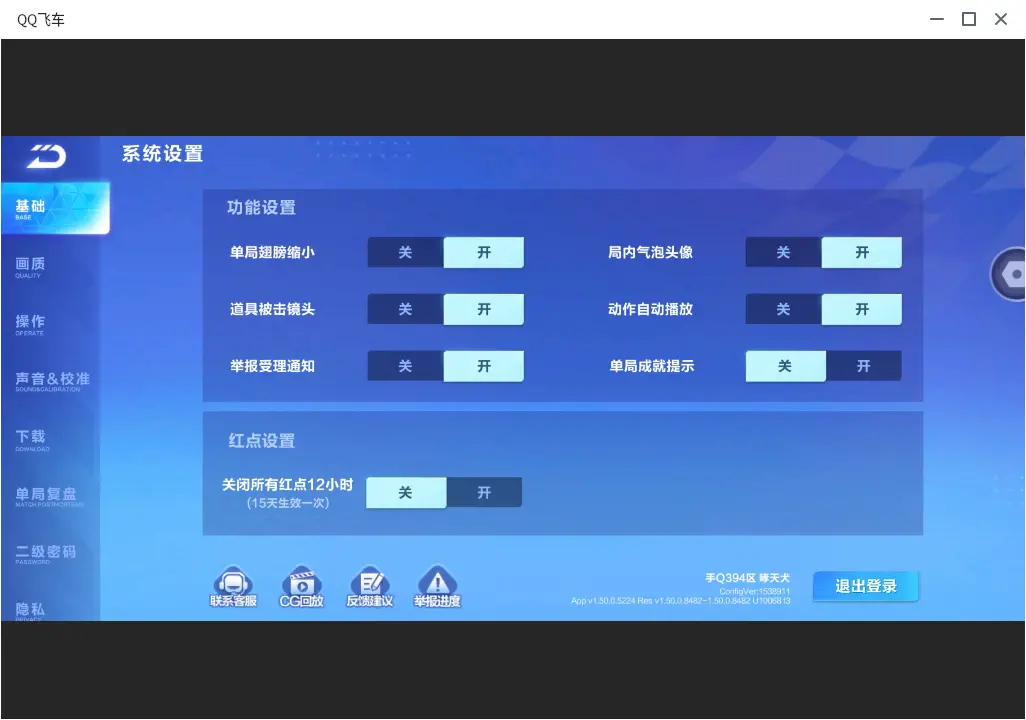Click the 系统设置 page title
Screen dimensions: 1026x720
click(162, 154)
